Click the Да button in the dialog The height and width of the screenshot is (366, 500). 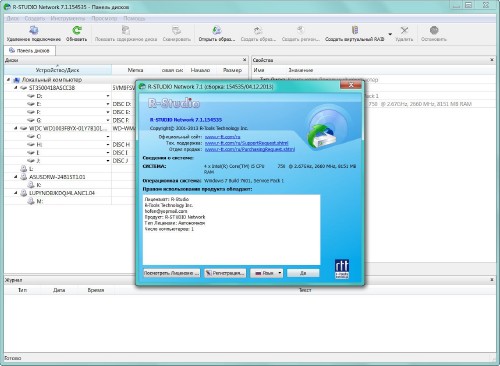click(303, 273)
